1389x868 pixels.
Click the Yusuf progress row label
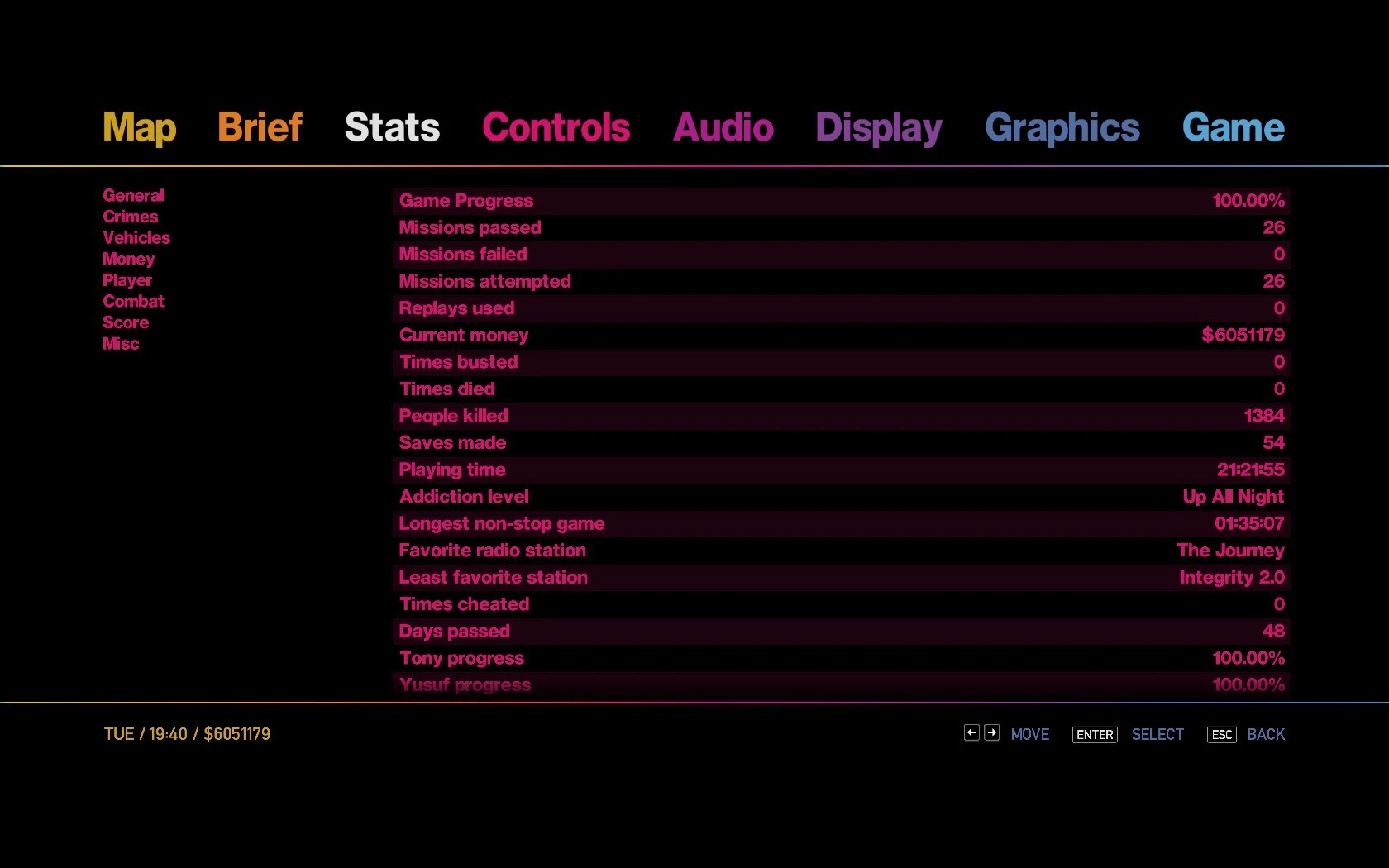[x=465, y=685]
